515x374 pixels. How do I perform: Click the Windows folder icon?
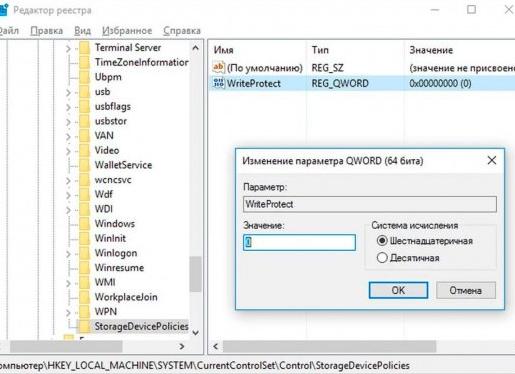[x=85, y=224]
